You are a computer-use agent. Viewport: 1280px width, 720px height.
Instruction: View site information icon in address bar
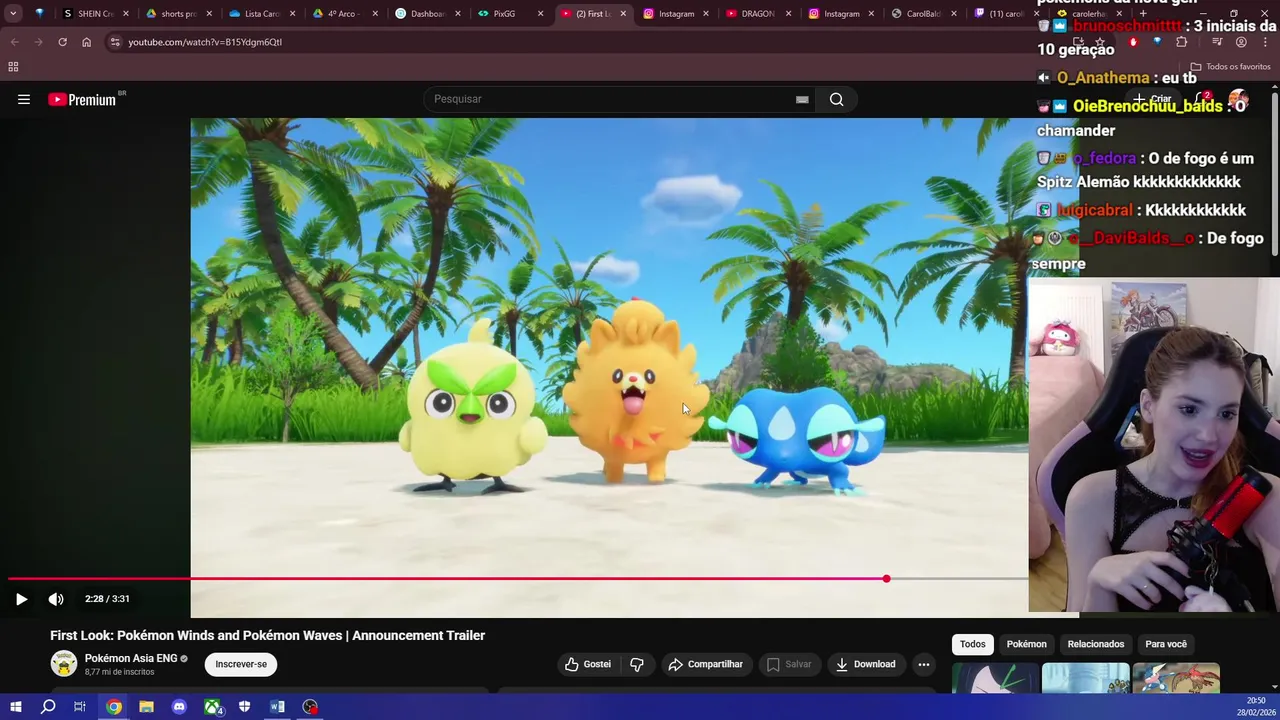tap(115, 42)
